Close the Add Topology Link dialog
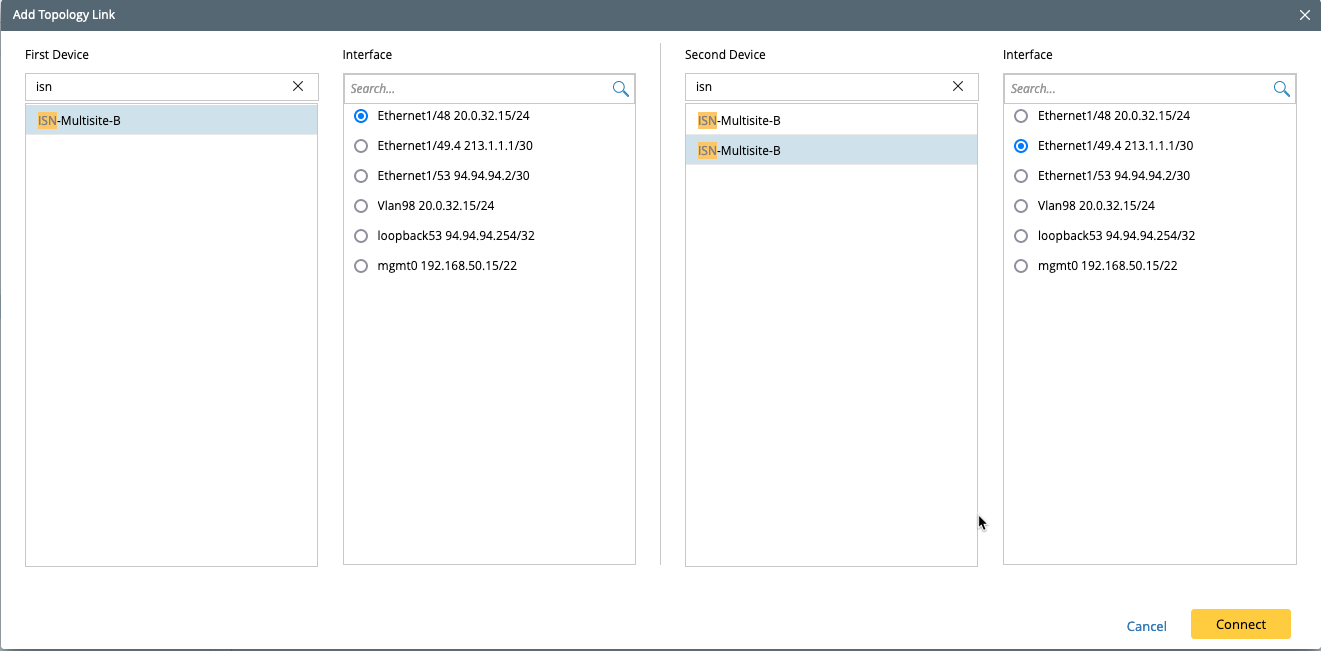This screenshot has width=1321, height=651. (x=1304, y=15)
